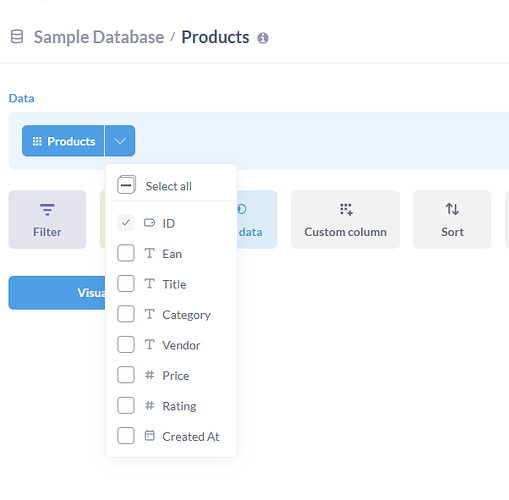Check the Ean column checkbox

pyautogui.click(x=126, y=253)
